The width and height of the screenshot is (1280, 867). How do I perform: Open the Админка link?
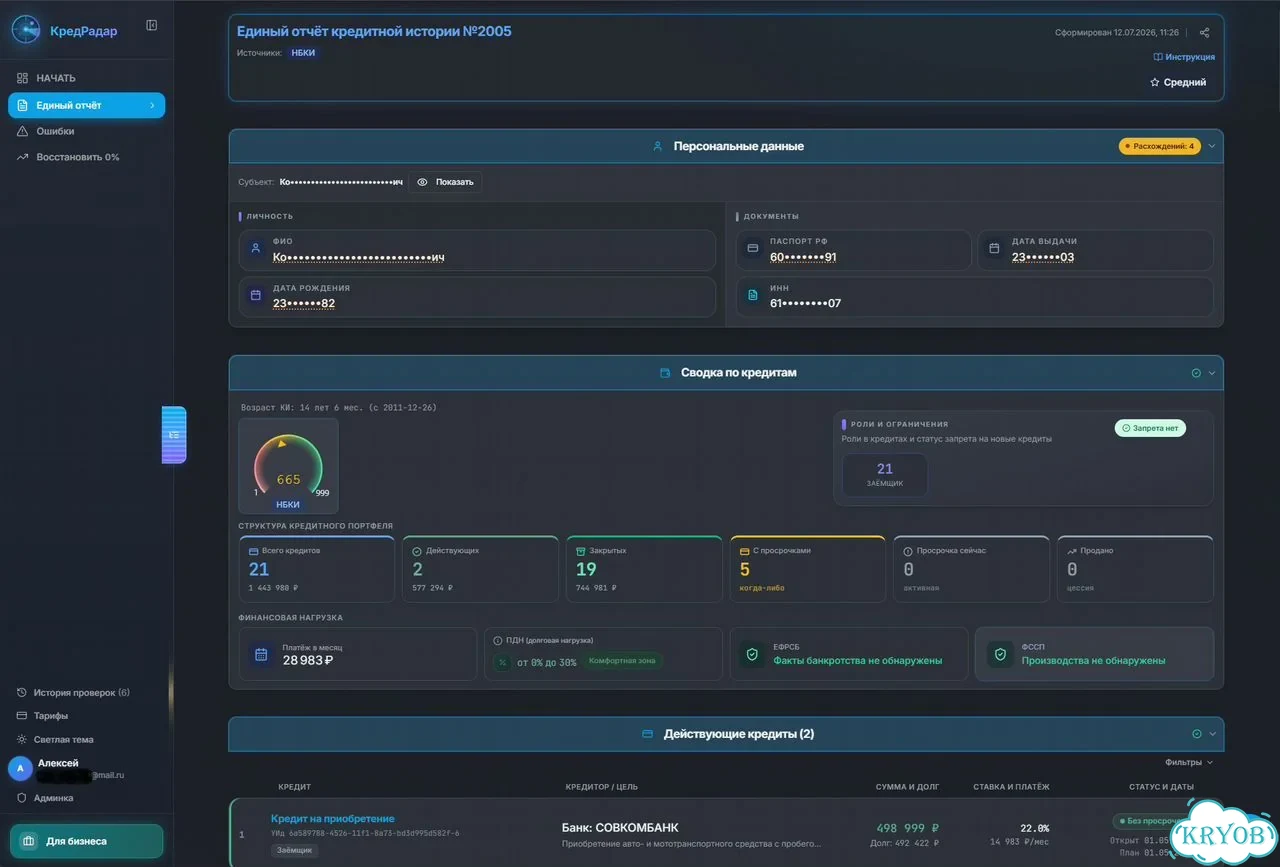53,798
